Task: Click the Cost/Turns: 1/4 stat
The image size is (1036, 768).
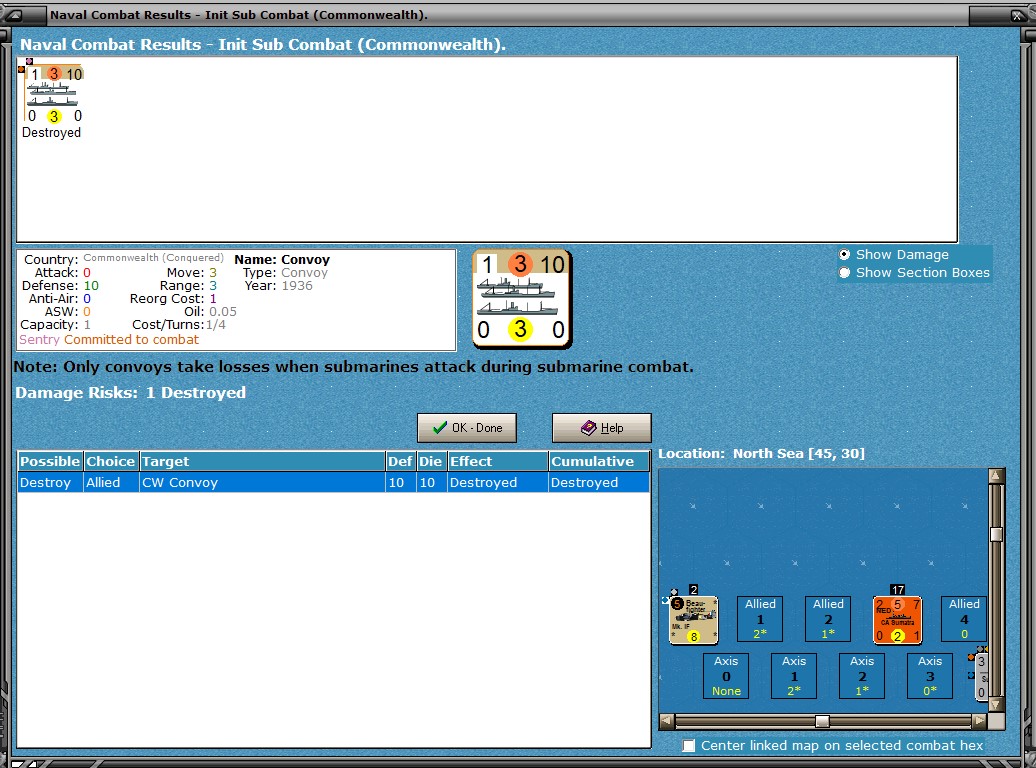Action: (179, 325)
